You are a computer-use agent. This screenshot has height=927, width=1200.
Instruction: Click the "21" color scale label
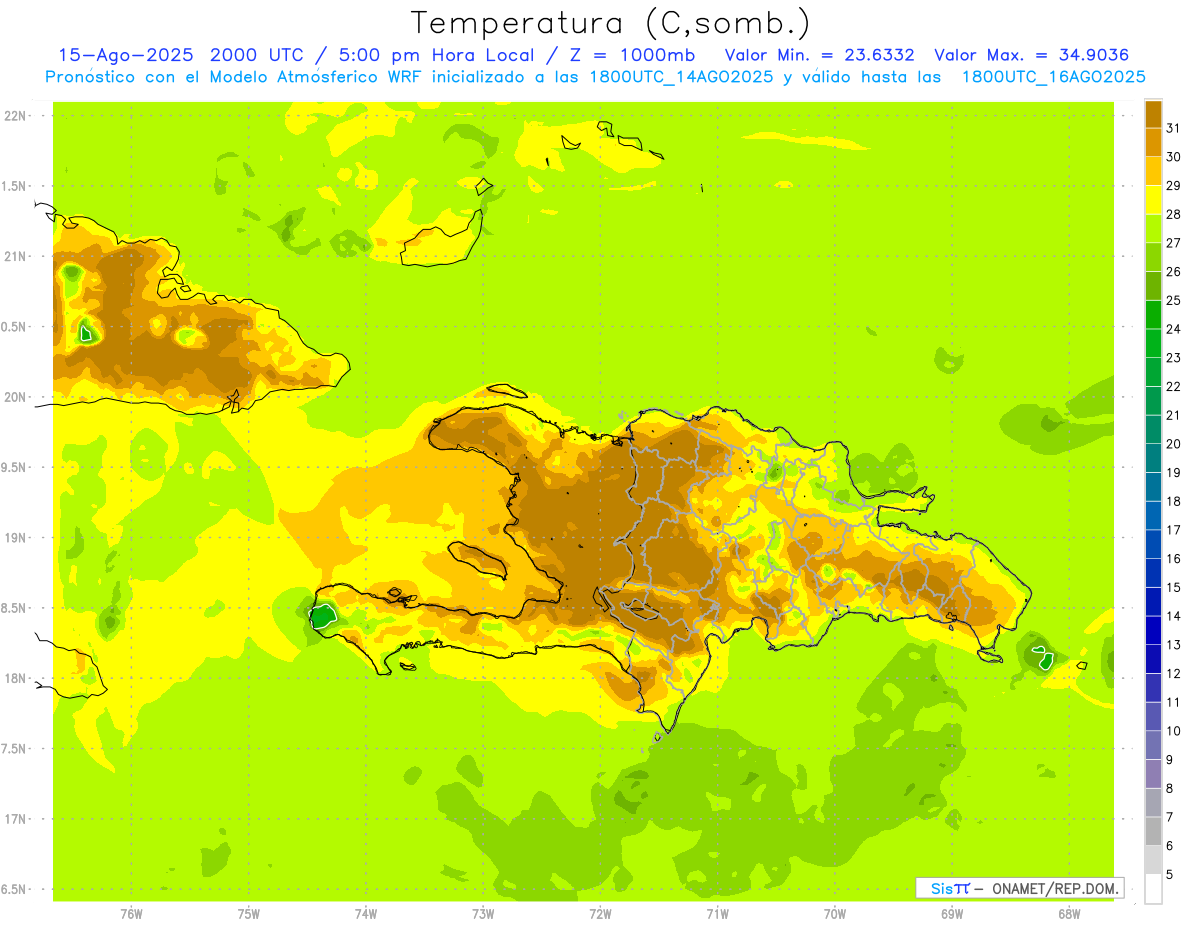[1174, 415]
